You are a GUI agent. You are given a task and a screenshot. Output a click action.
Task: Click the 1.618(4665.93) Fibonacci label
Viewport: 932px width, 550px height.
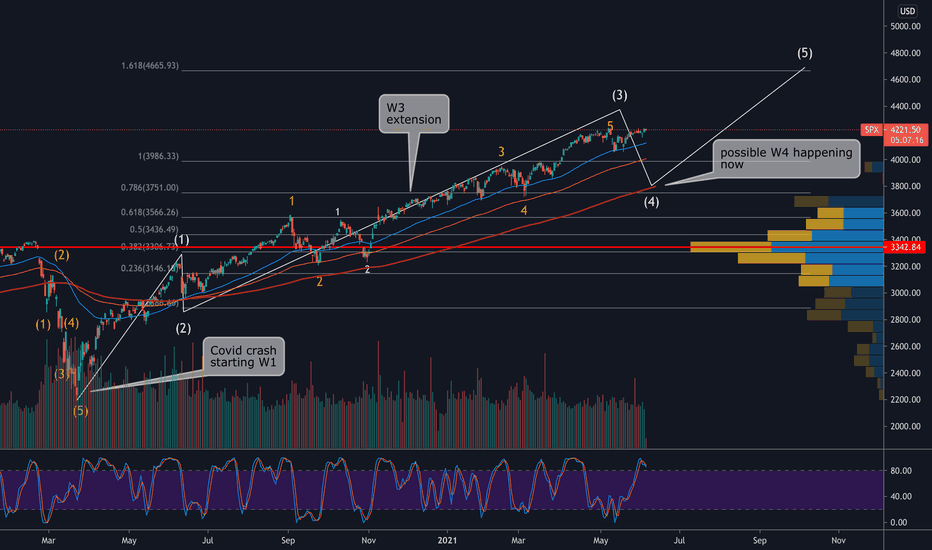click(x=150, y=65)
